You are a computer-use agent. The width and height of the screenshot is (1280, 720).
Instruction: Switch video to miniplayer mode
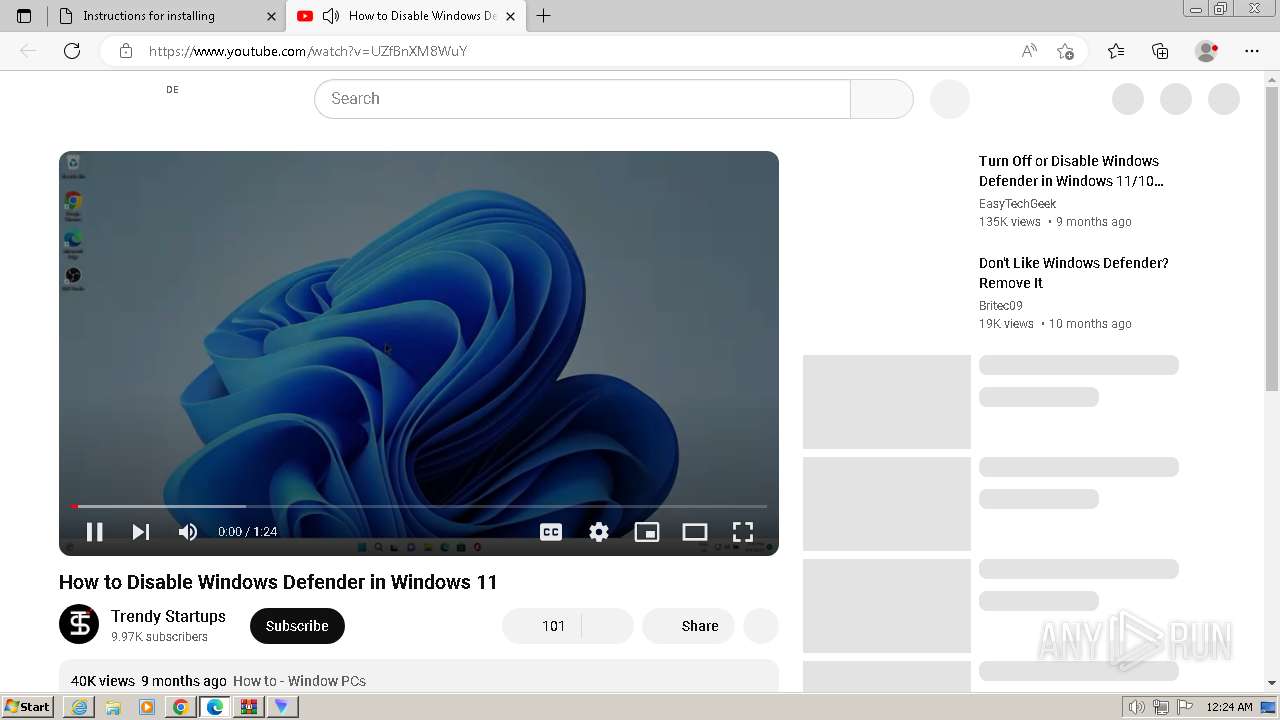647,532
